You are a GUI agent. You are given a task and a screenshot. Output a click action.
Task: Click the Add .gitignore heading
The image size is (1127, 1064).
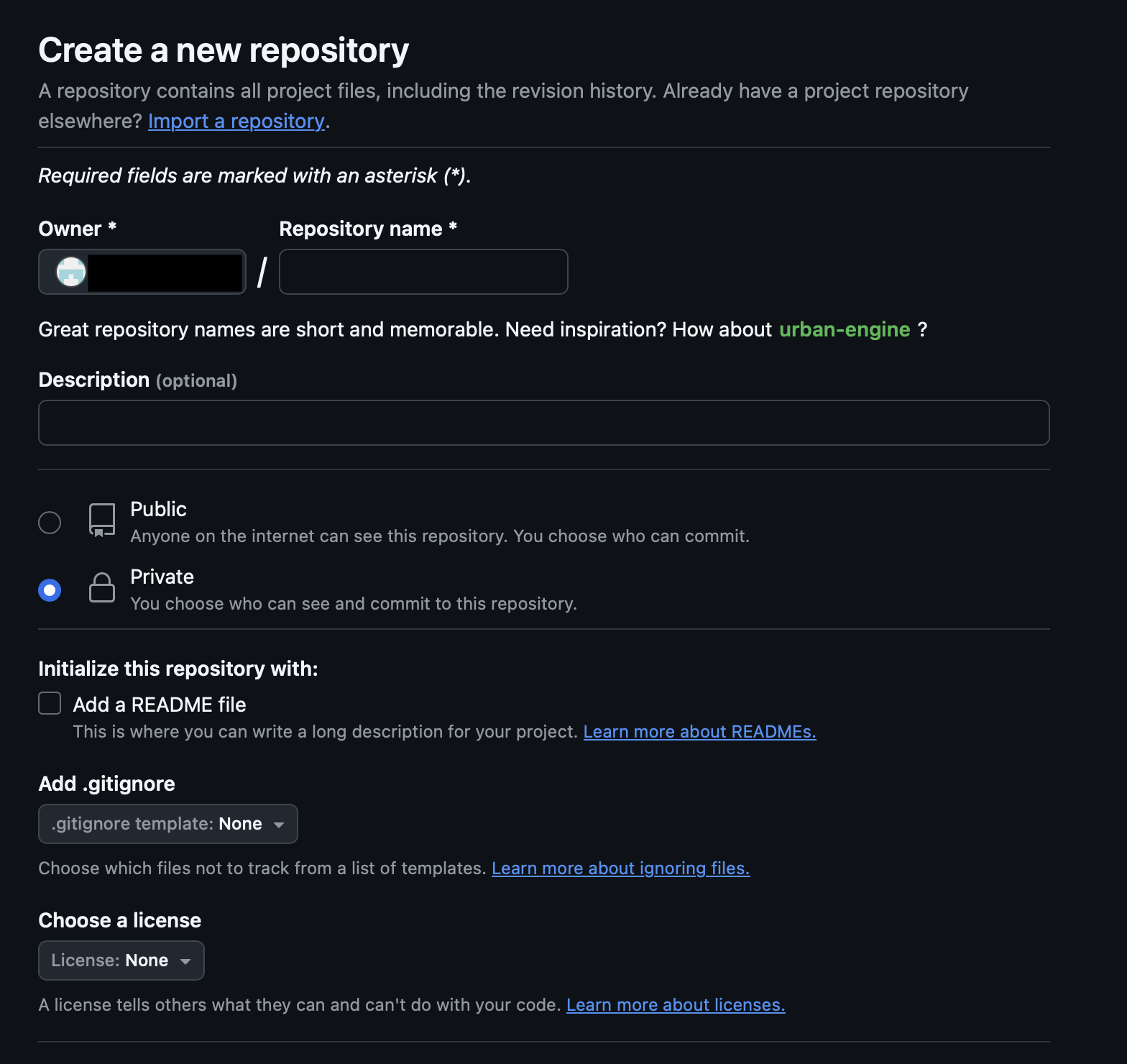coord(107,784)
